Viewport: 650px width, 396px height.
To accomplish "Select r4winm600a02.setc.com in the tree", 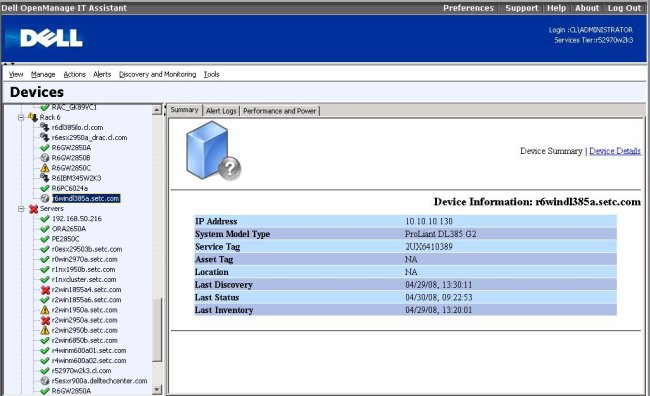I will 89,361.
